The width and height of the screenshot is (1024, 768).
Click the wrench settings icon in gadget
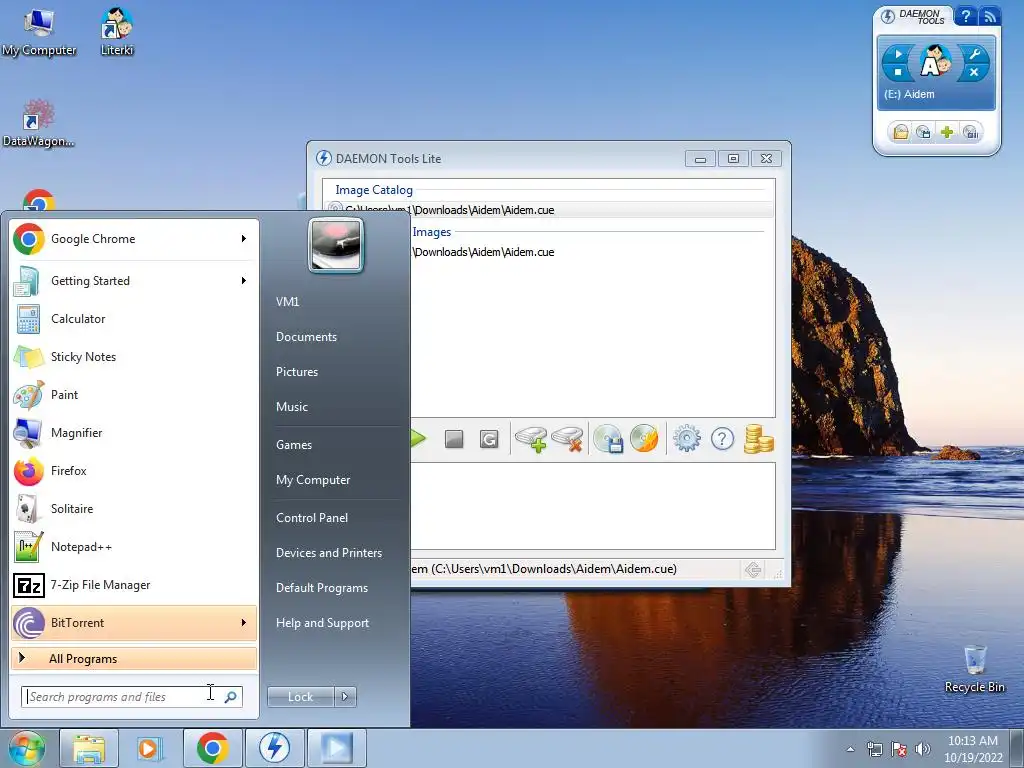coord(974,54)
